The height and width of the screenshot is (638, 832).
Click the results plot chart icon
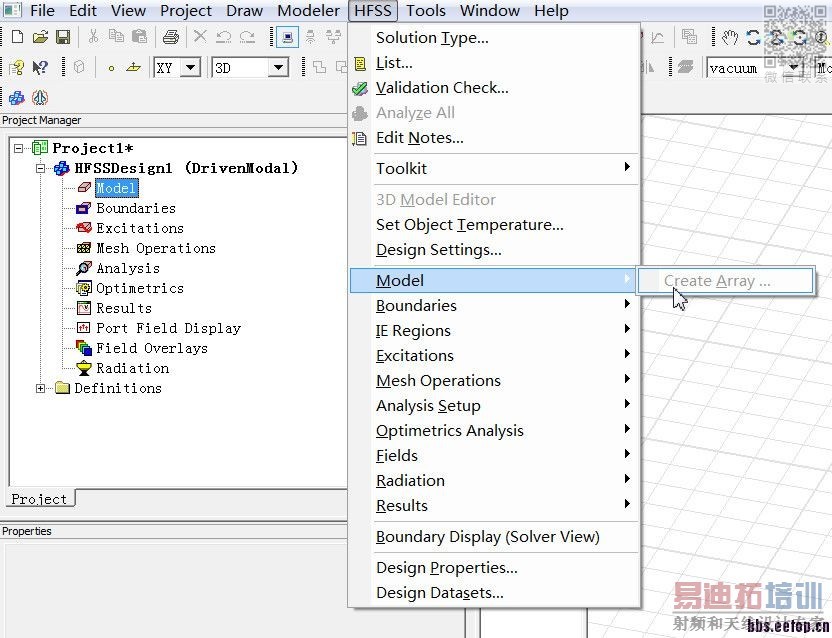pos(657,37)
